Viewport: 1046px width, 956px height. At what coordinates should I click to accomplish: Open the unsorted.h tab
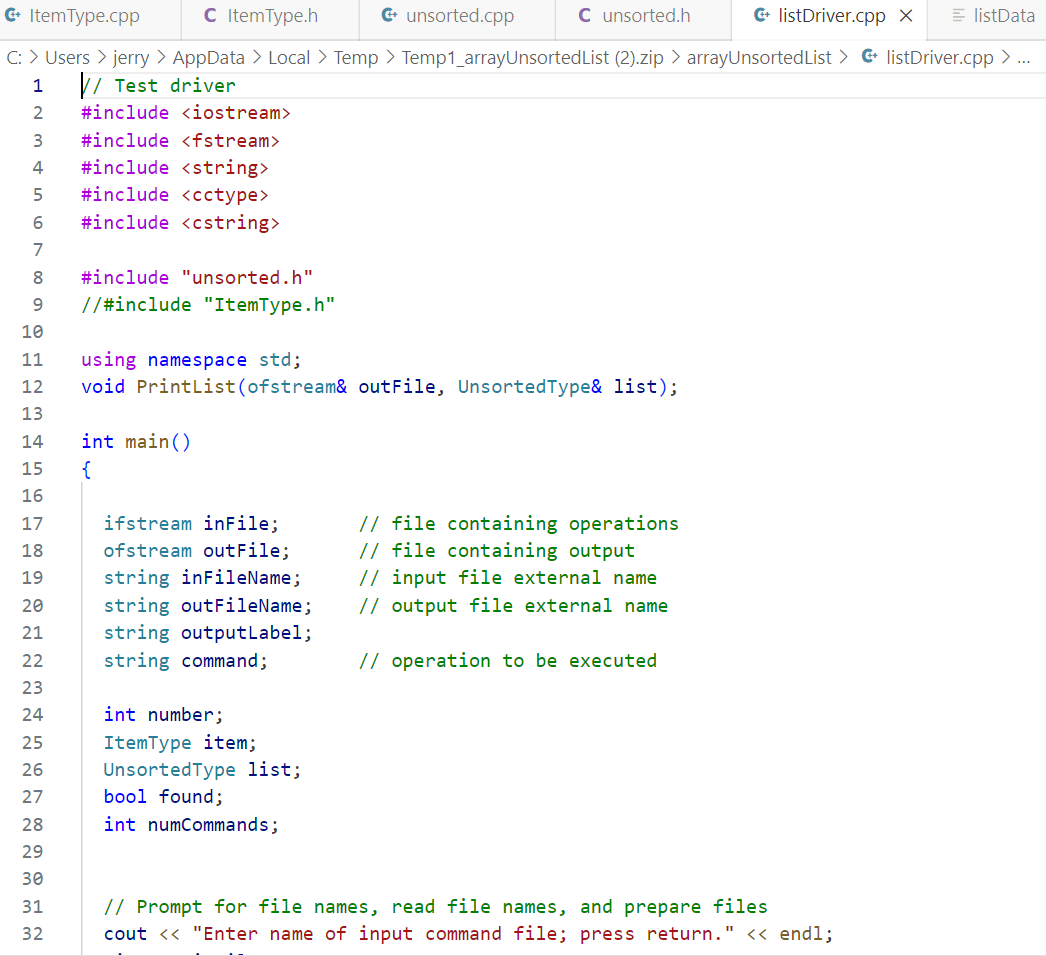645,16
